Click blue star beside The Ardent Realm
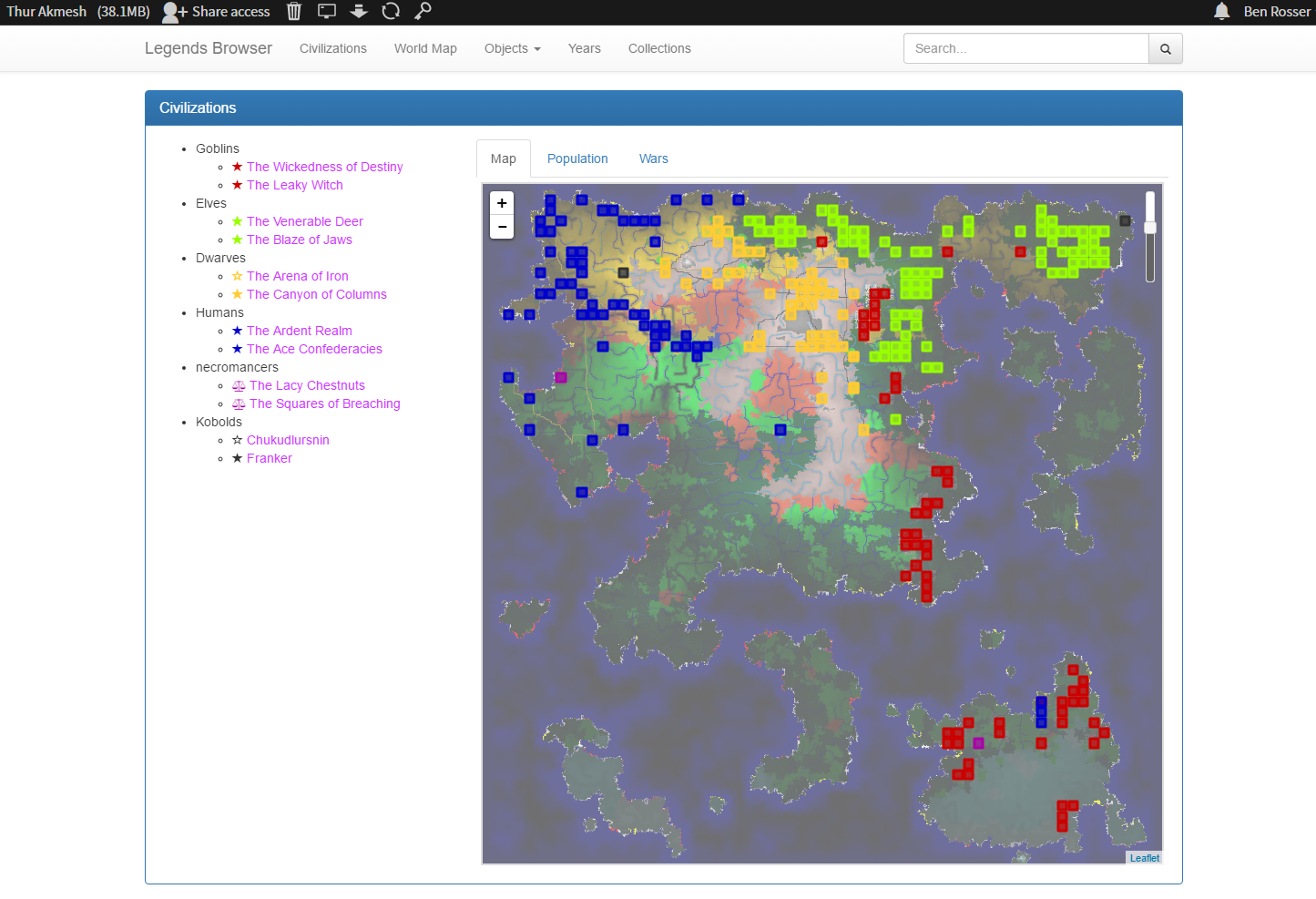This screenshot has height=899, width=1316. pos(237,331)
